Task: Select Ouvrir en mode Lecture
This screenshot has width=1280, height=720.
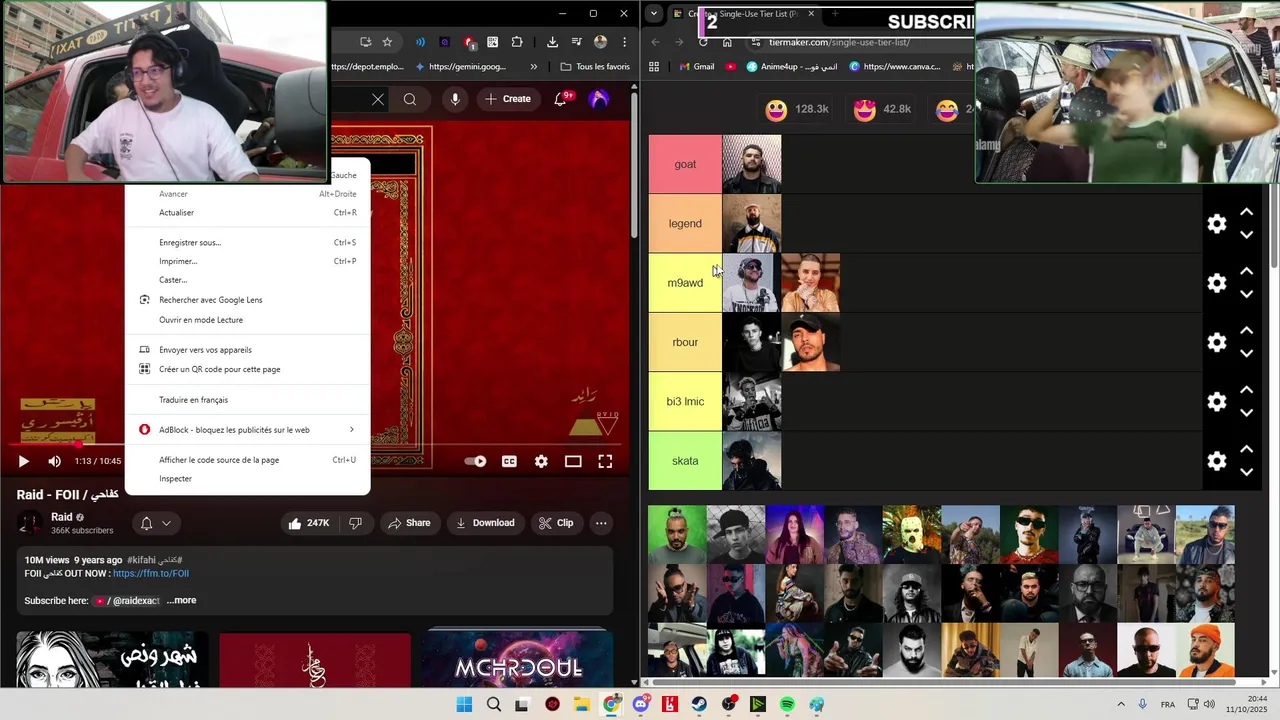Action: (247, 320)
